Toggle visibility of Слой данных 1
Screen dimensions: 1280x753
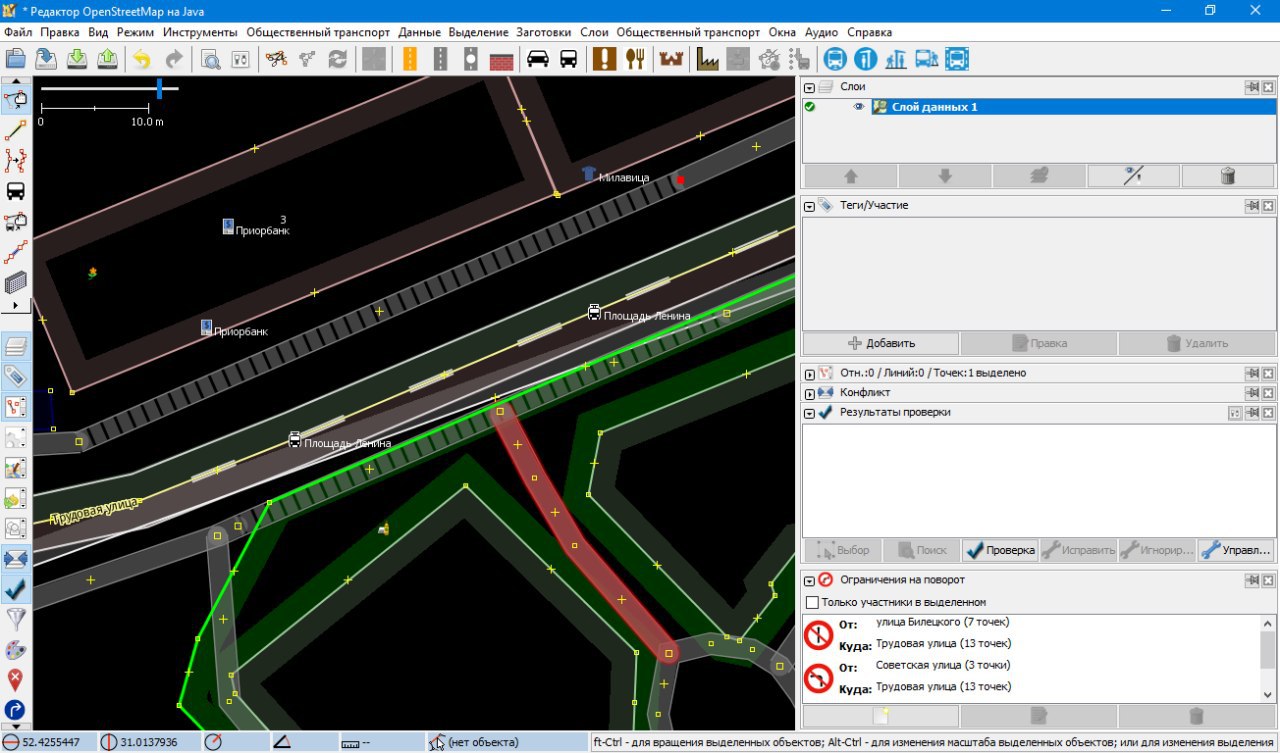point(858,107)
